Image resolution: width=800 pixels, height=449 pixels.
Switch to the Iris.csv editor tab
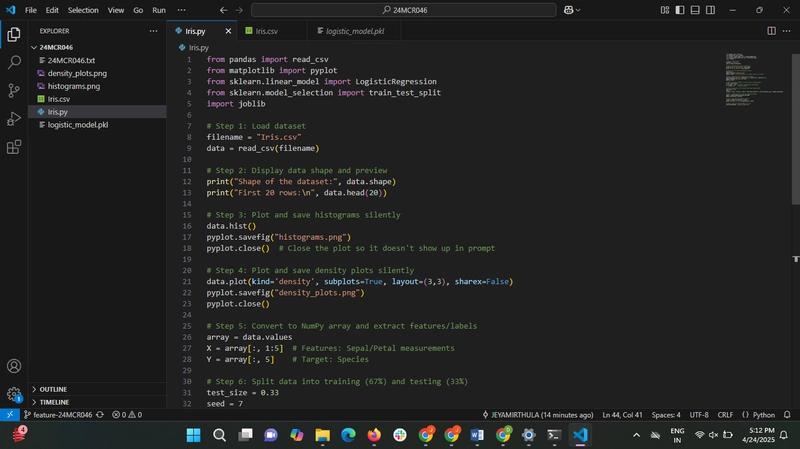pos(266,31)
